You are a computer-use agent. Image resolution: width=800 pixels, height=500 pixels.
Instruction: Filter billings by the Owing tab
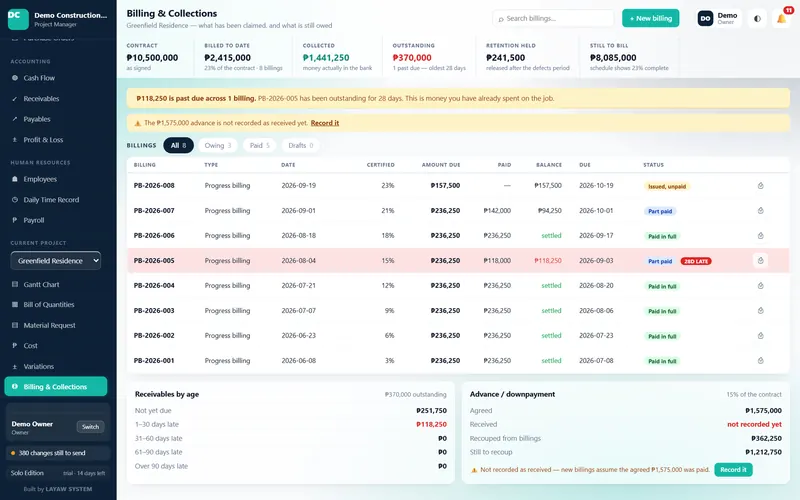click(218, 145)
